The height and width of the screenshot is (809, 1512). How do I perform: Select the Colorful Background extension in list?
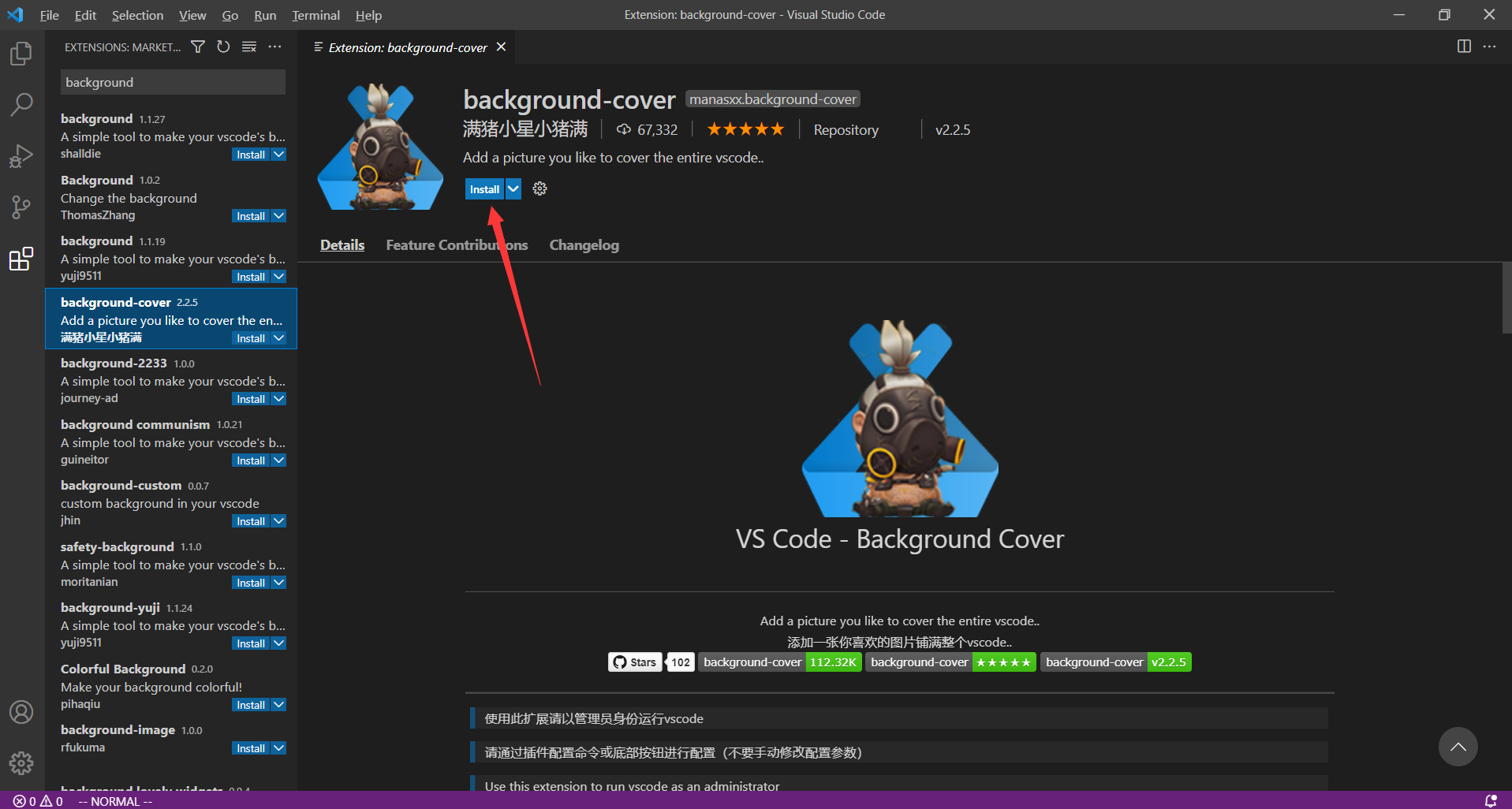pyautogui.click(x=171, y=686)
